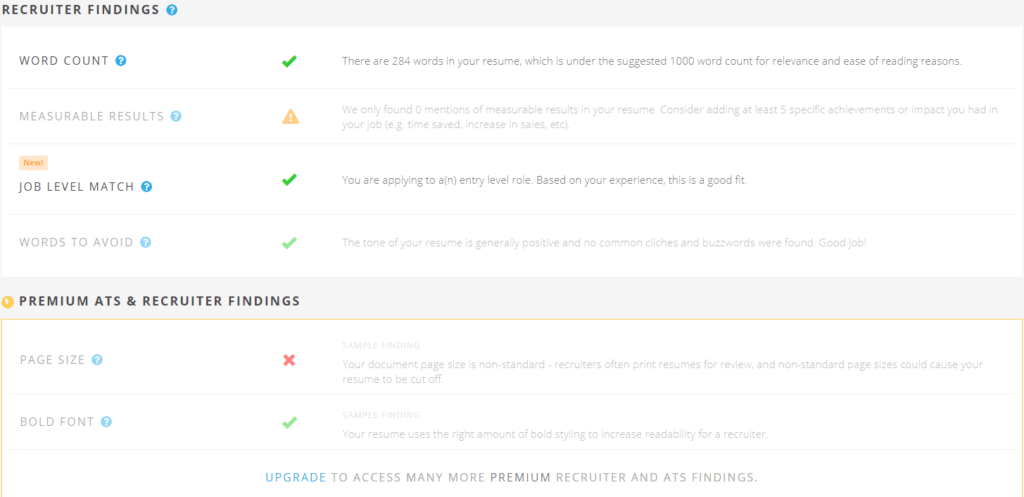Viewport: 1024px width, 497px height.
Task: Click the Upgrade link
Action: (x=296, y=477)
